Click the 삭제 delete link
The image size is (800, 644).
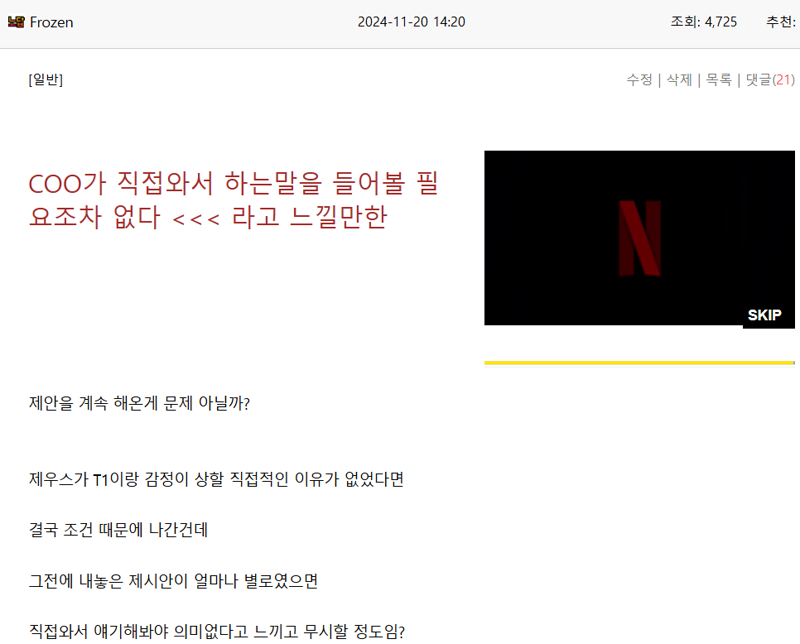click(x=679, y=80)
